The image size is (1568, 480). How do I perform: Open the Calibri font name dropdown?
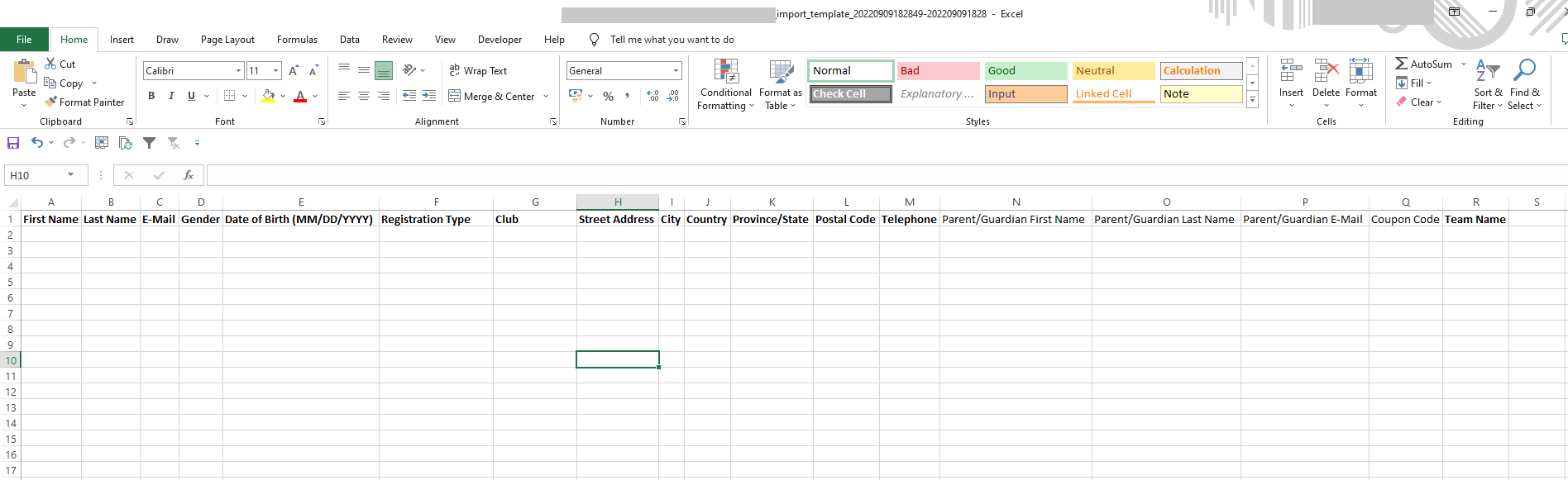239,71
